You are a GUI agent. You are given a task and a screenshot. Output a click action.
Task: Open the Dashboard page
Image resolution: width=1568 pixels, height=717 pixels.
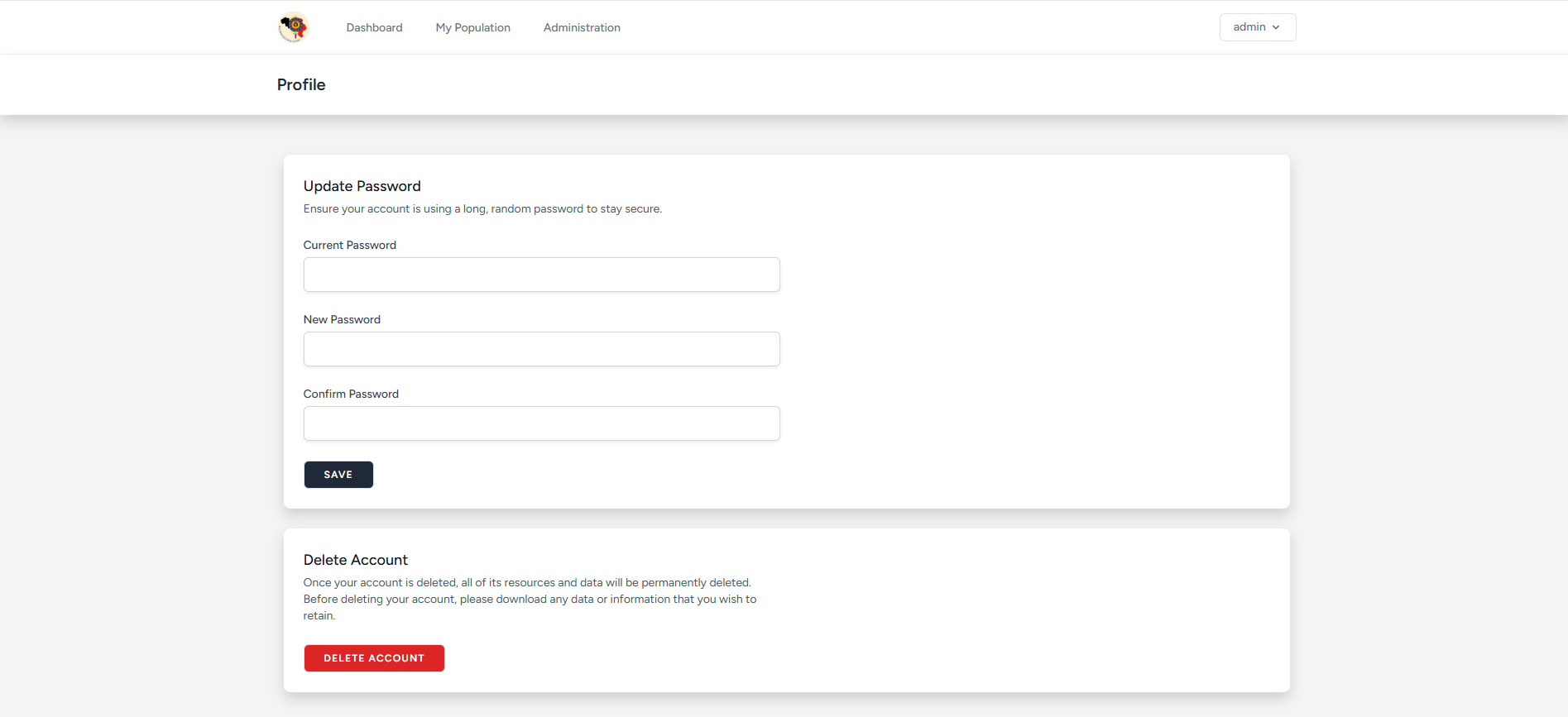tap(374, 27)
